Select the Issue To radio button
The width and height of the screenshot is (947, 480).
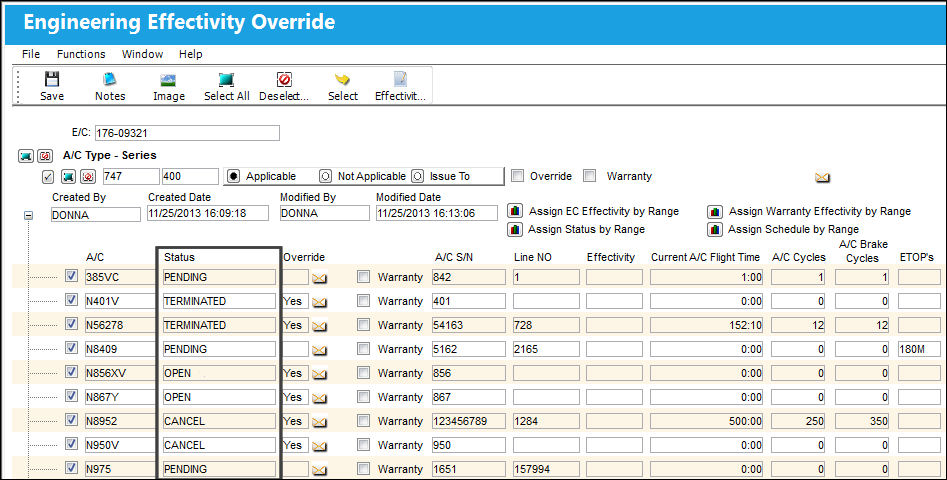tap(417, 176)
